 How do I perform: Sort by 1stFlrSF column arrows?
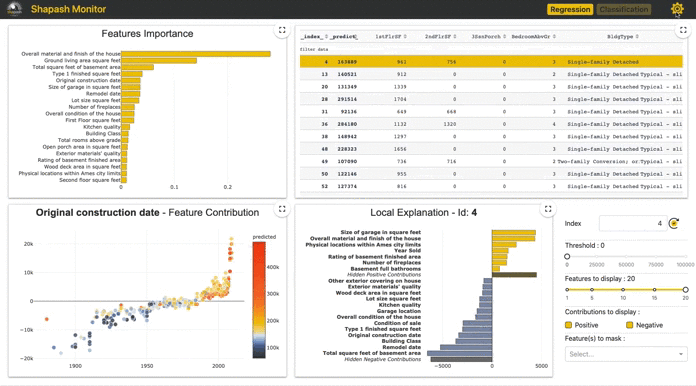[405, 36]
